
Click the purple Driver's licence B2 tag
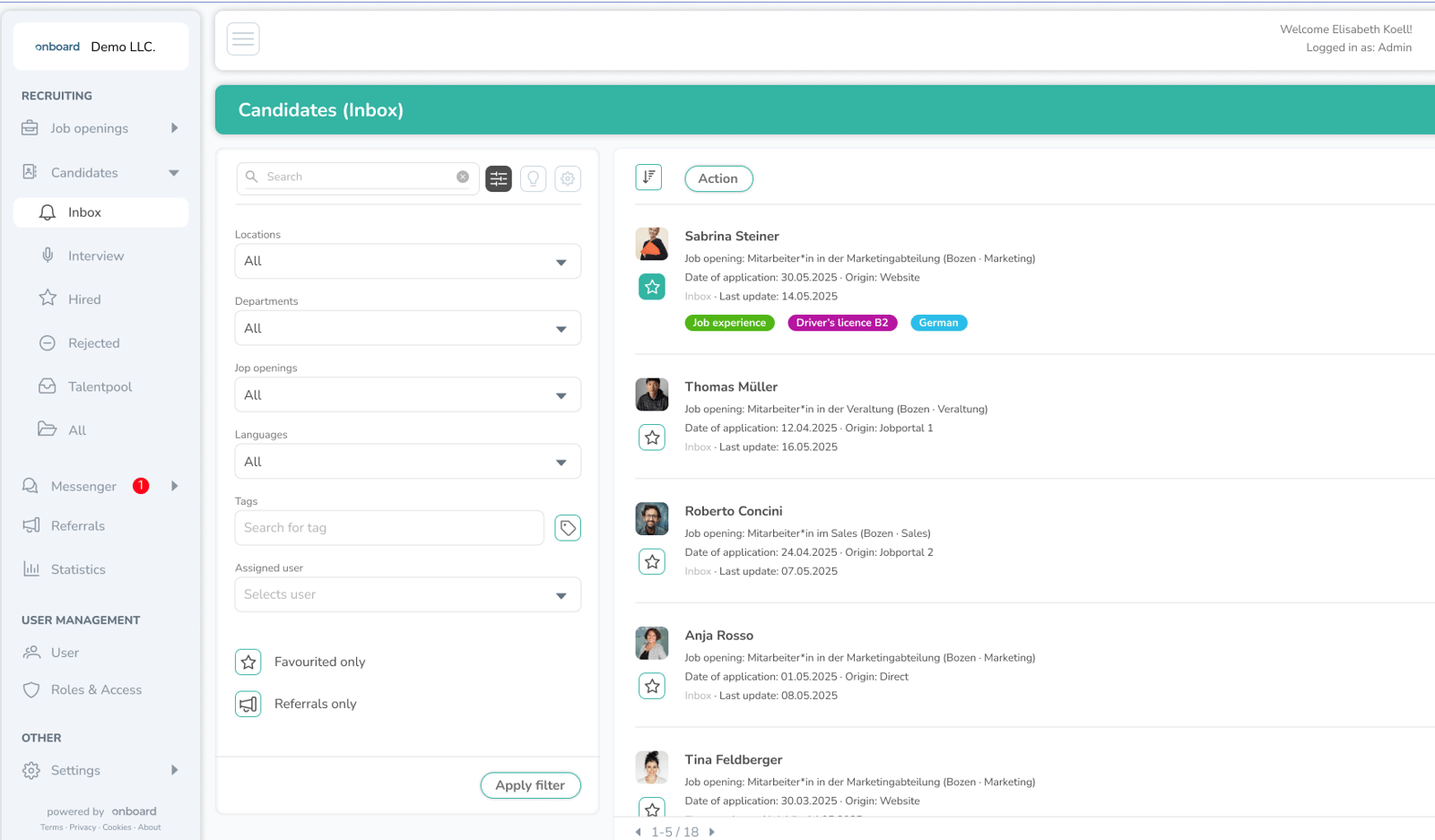pos(842,323)
